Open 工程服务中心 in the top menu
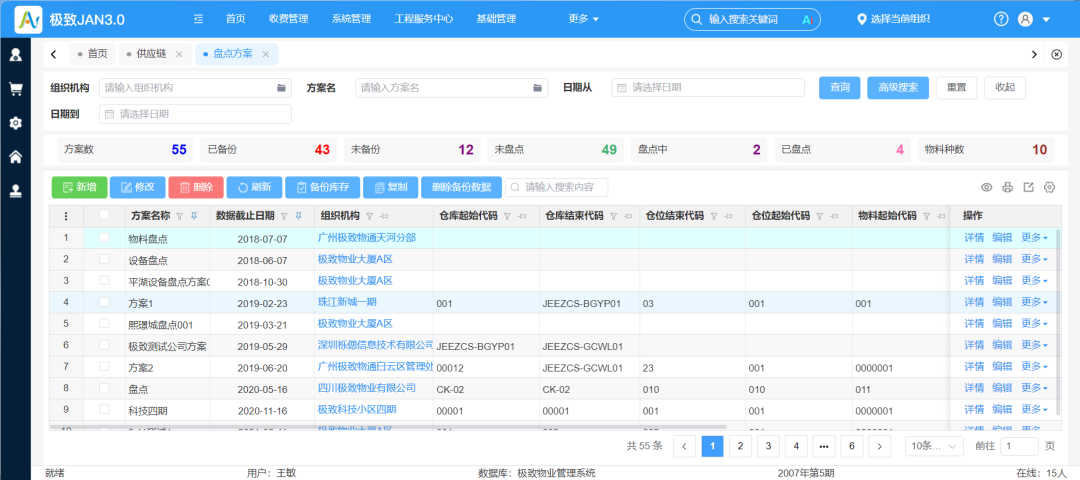 pyautogui.click(x=424, y=19)
